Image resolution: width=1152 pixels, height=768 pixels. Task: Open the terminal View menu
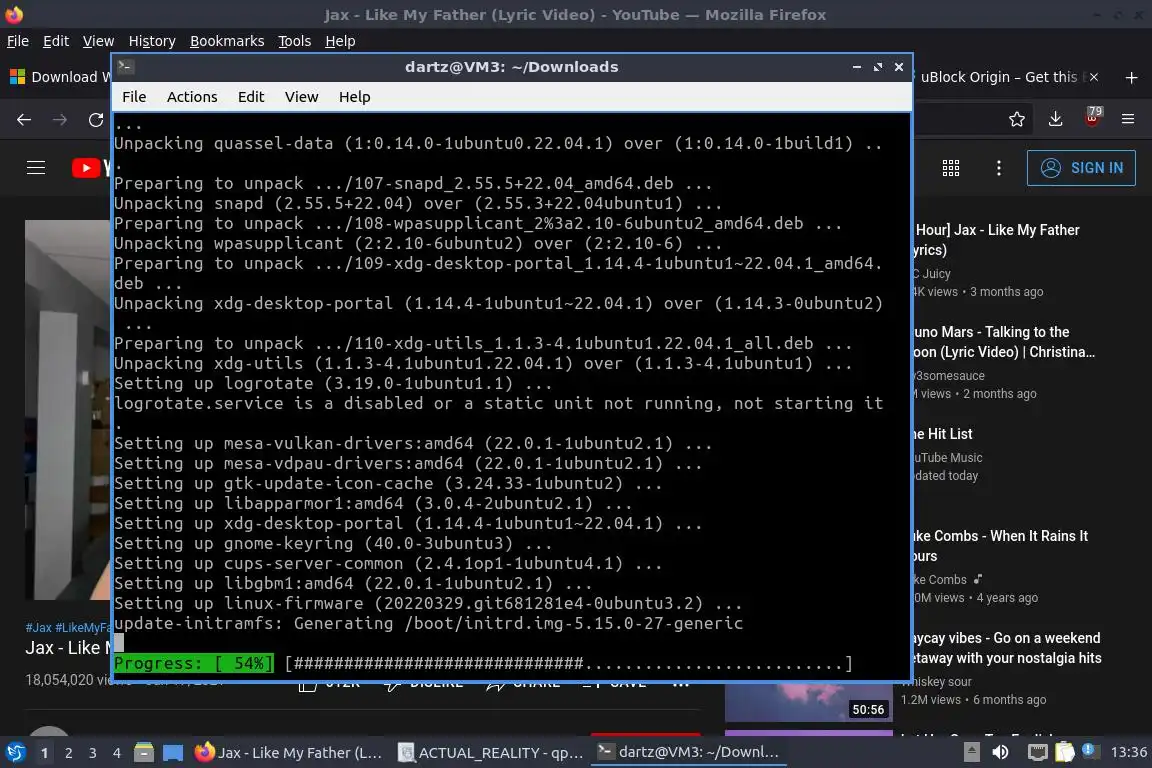click(301, 97)
